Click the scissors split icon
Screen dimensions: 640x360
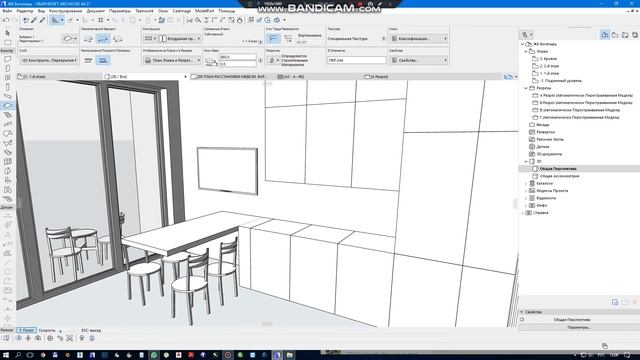(189, 20)
